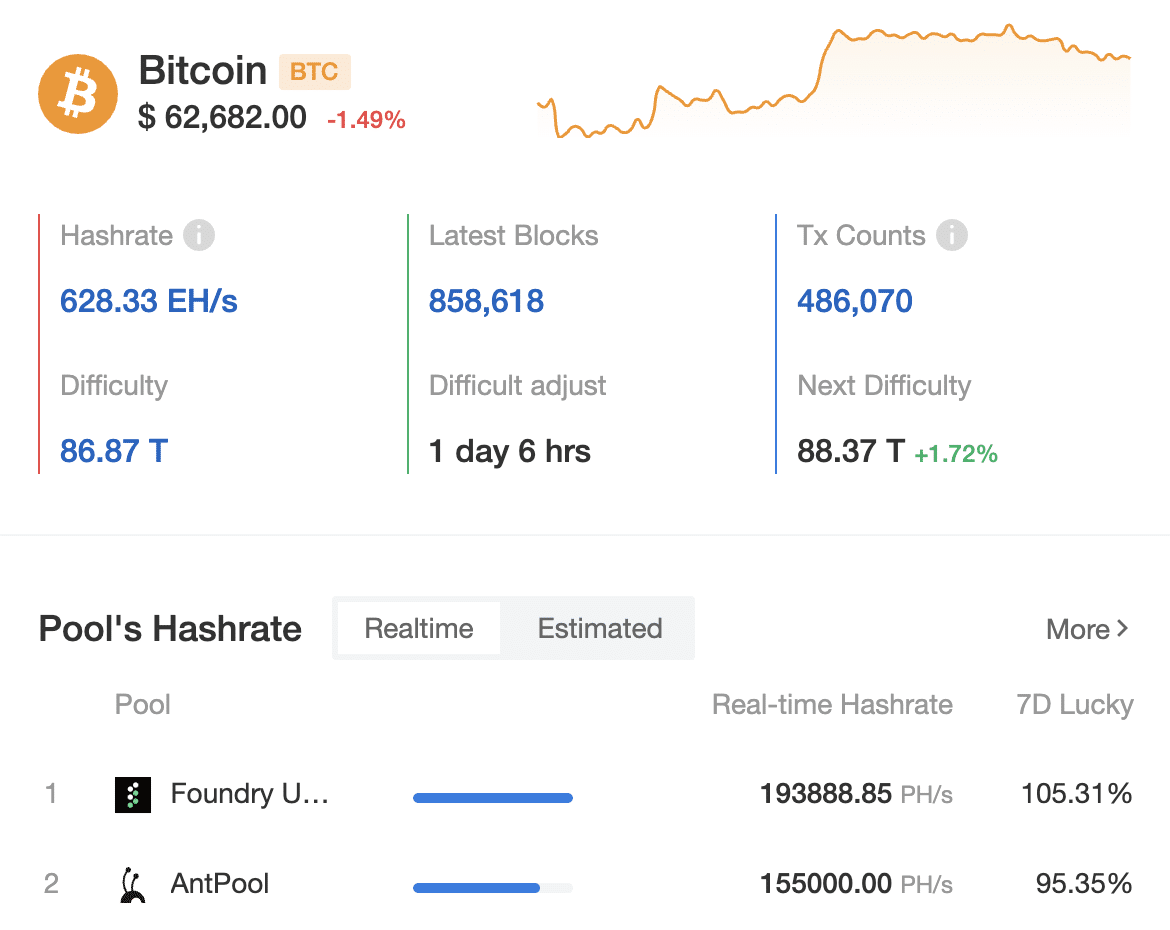Click the AntPool hashrate progress bar
The image size is (1170, 930).
click(492, 888)
